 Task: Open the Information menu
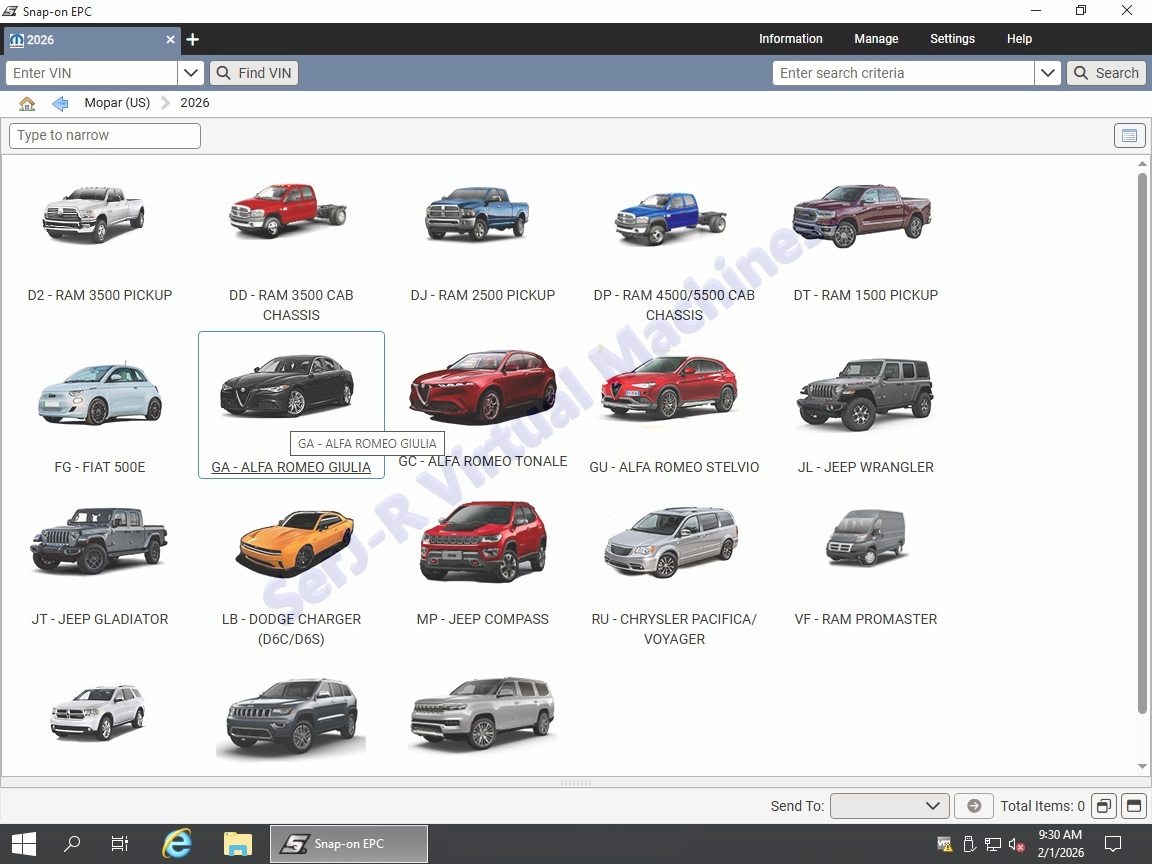tap(790, 39)
